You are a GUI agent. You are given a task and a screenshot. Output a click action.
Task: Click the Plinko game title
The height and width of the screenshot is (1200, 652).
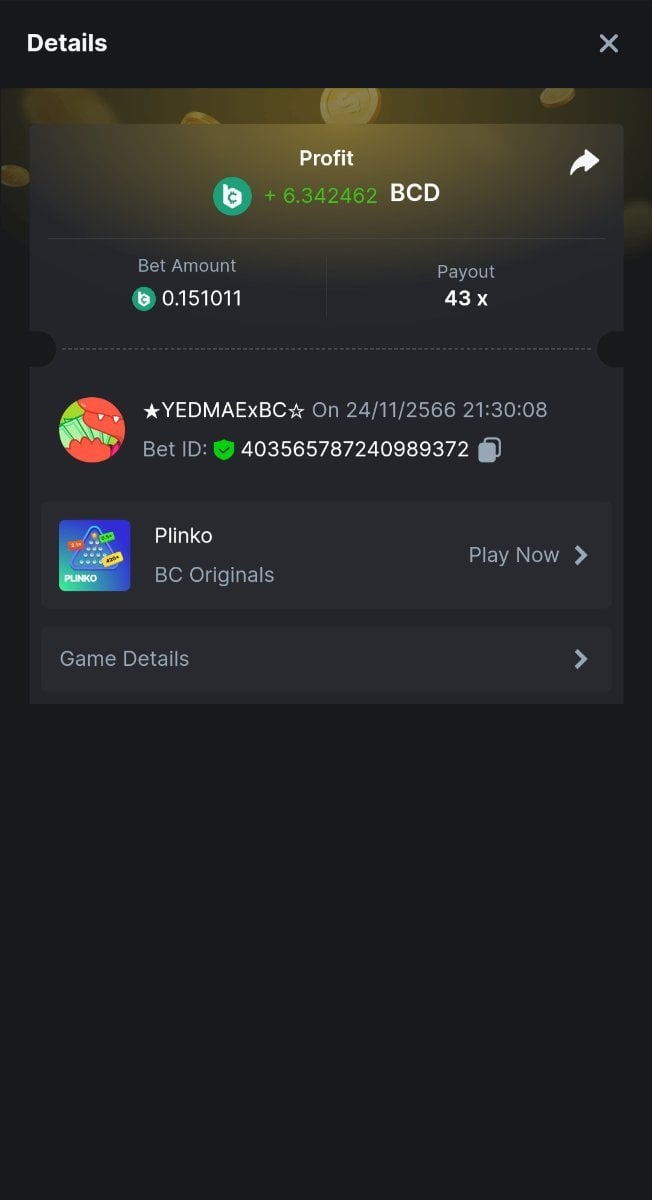pos(184,536)
